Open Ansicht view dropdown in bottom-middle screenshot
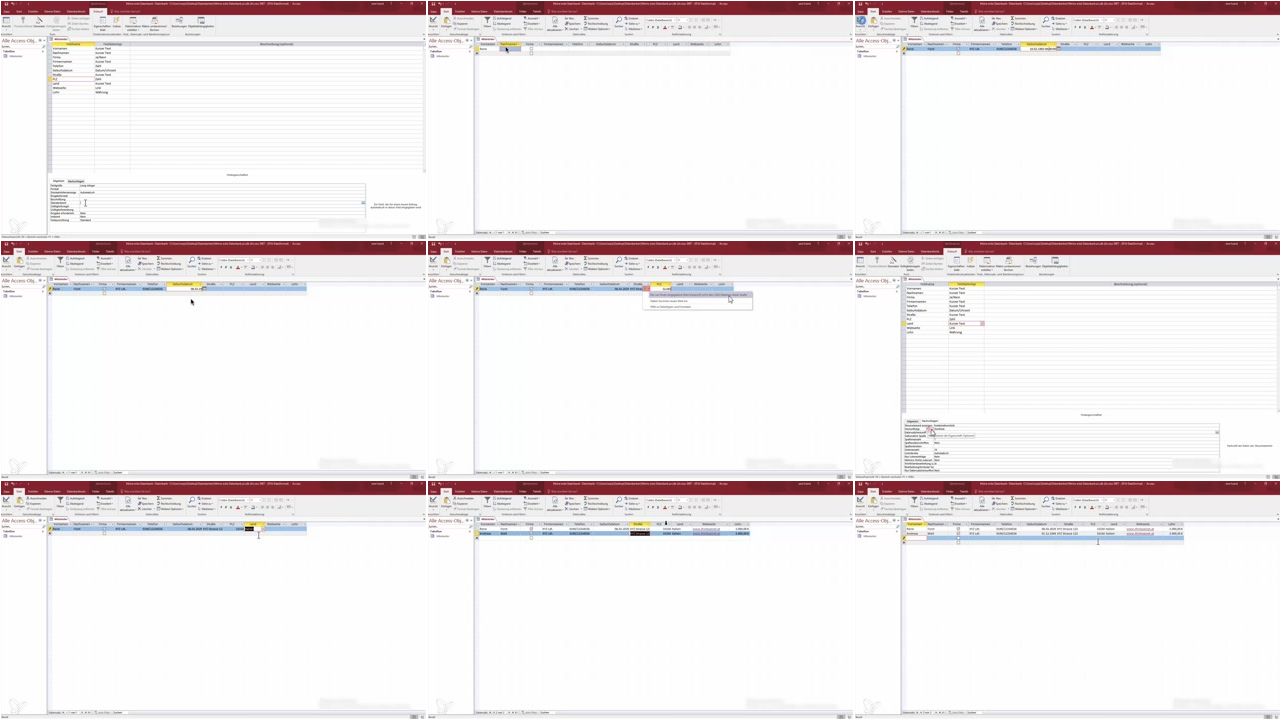The height and width of the screenshot is (720, 1281). [434, 504]
